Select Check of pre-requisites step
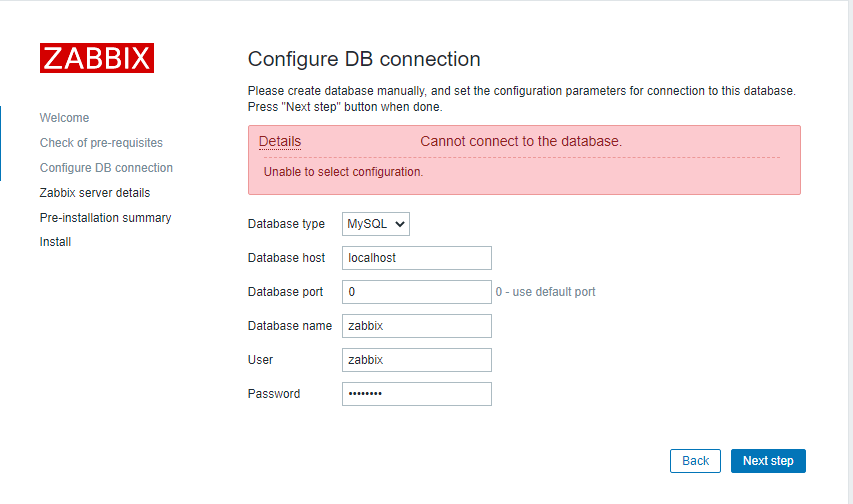The width and height of the screenshot is (853, 504). 101,143
